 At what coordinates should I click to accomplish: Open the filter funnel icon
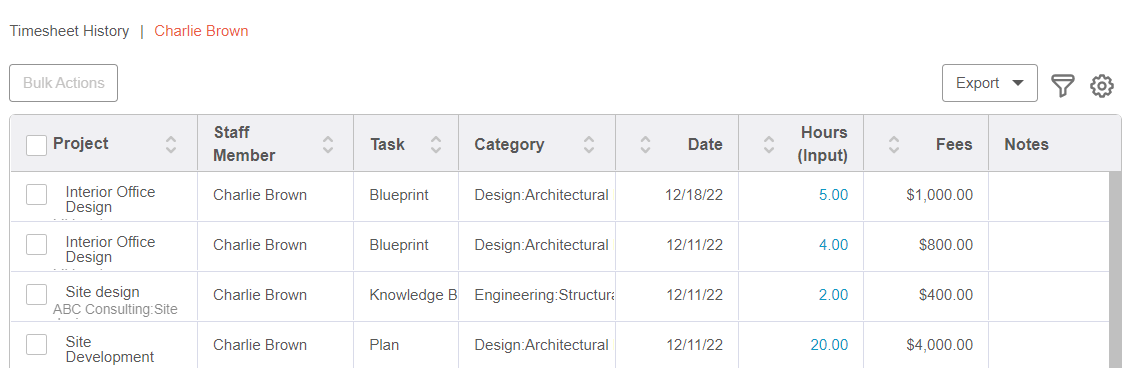click(x=1063, y=85)
